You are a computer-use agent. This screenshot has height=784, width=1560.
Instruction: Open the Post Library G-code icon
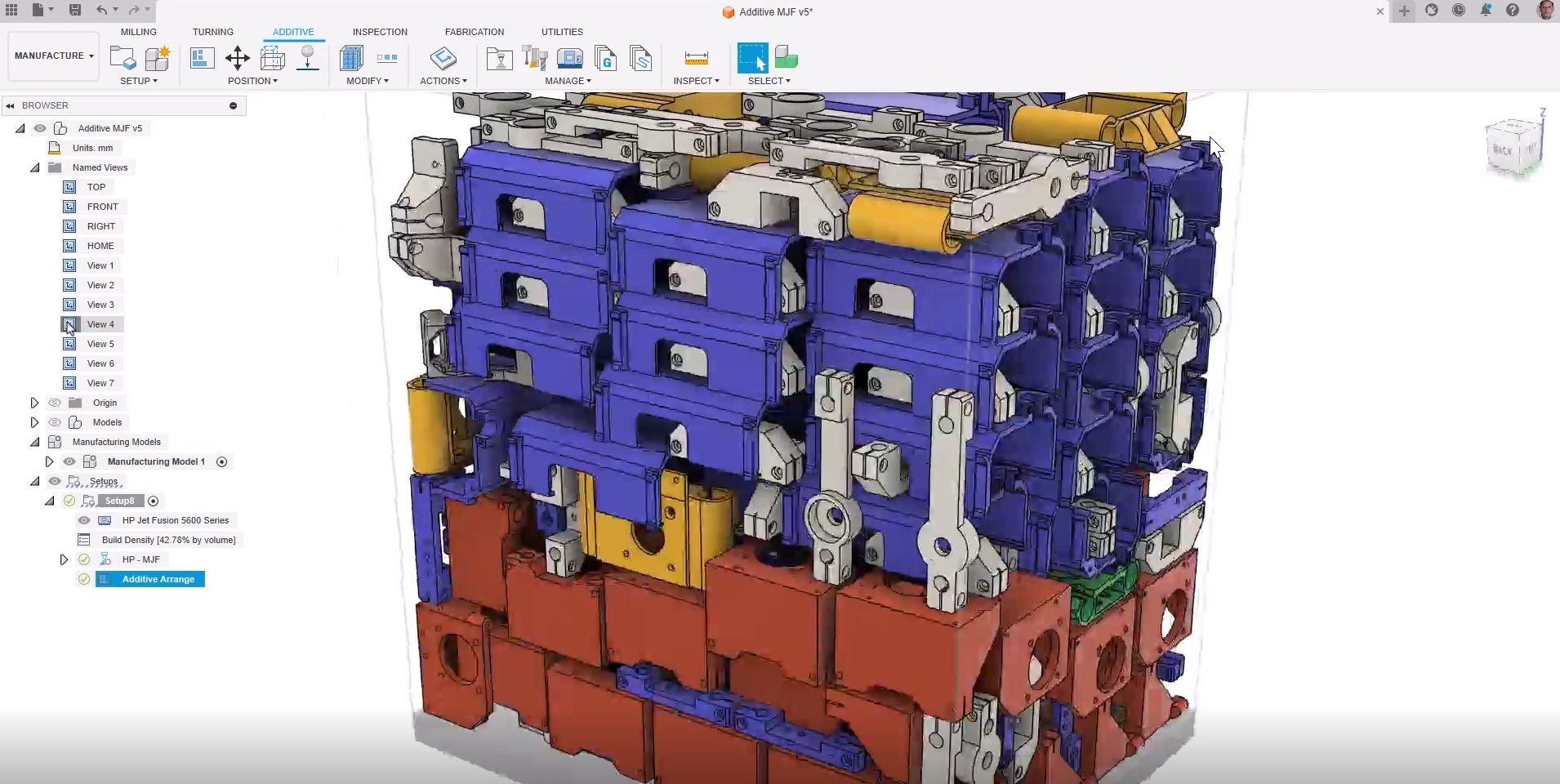coord(605,58)
